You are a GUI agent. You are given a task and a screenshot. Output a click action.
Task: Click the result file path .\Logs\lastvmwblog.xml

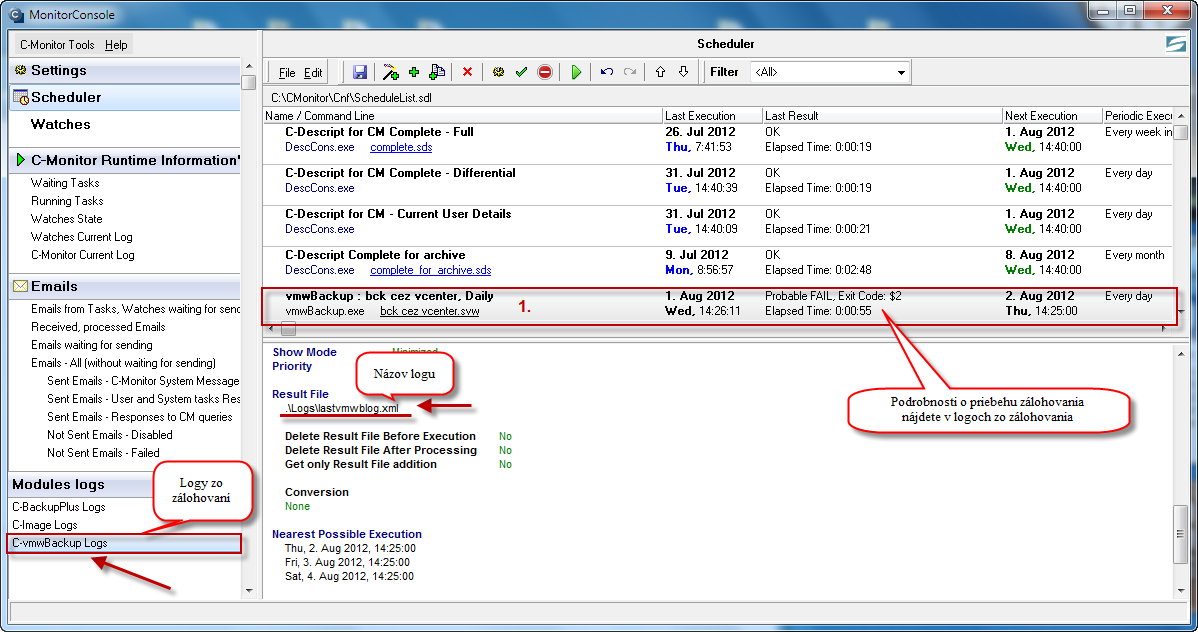[x=342, y=408]
